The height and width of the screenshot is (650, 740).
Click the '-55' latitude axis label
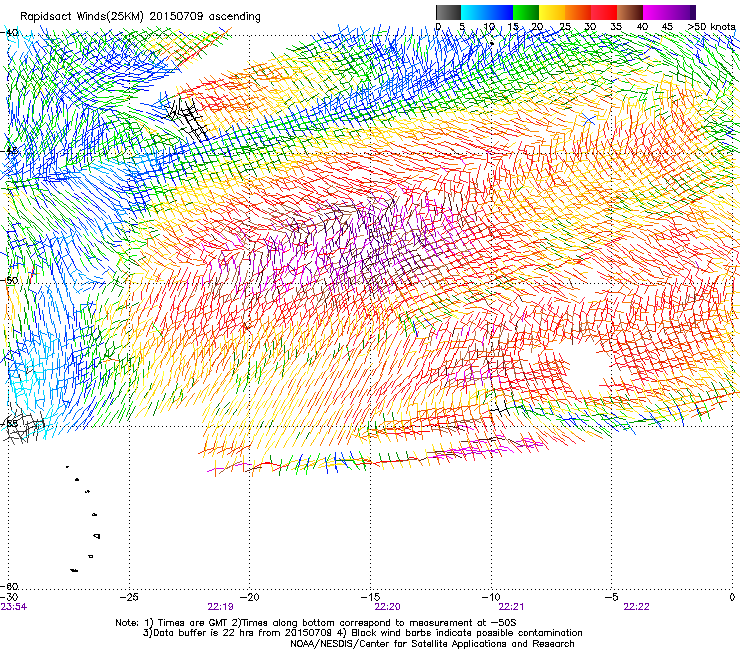point(10,423)
